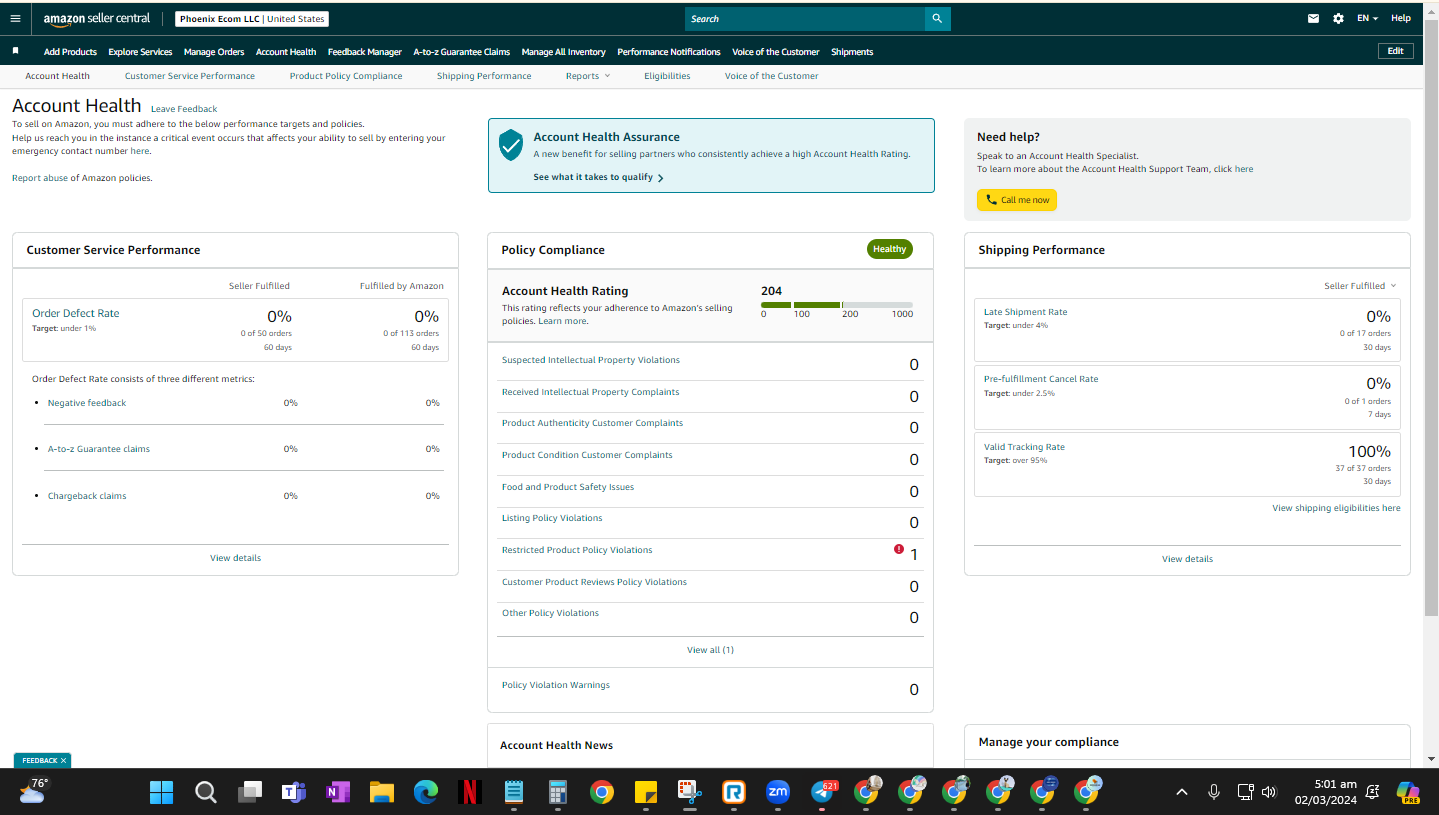This screenshot has width=1439, height=815.
Task: Click View details under Customer Service Performance
Action: pyautogui.click(x=235, y=558)
